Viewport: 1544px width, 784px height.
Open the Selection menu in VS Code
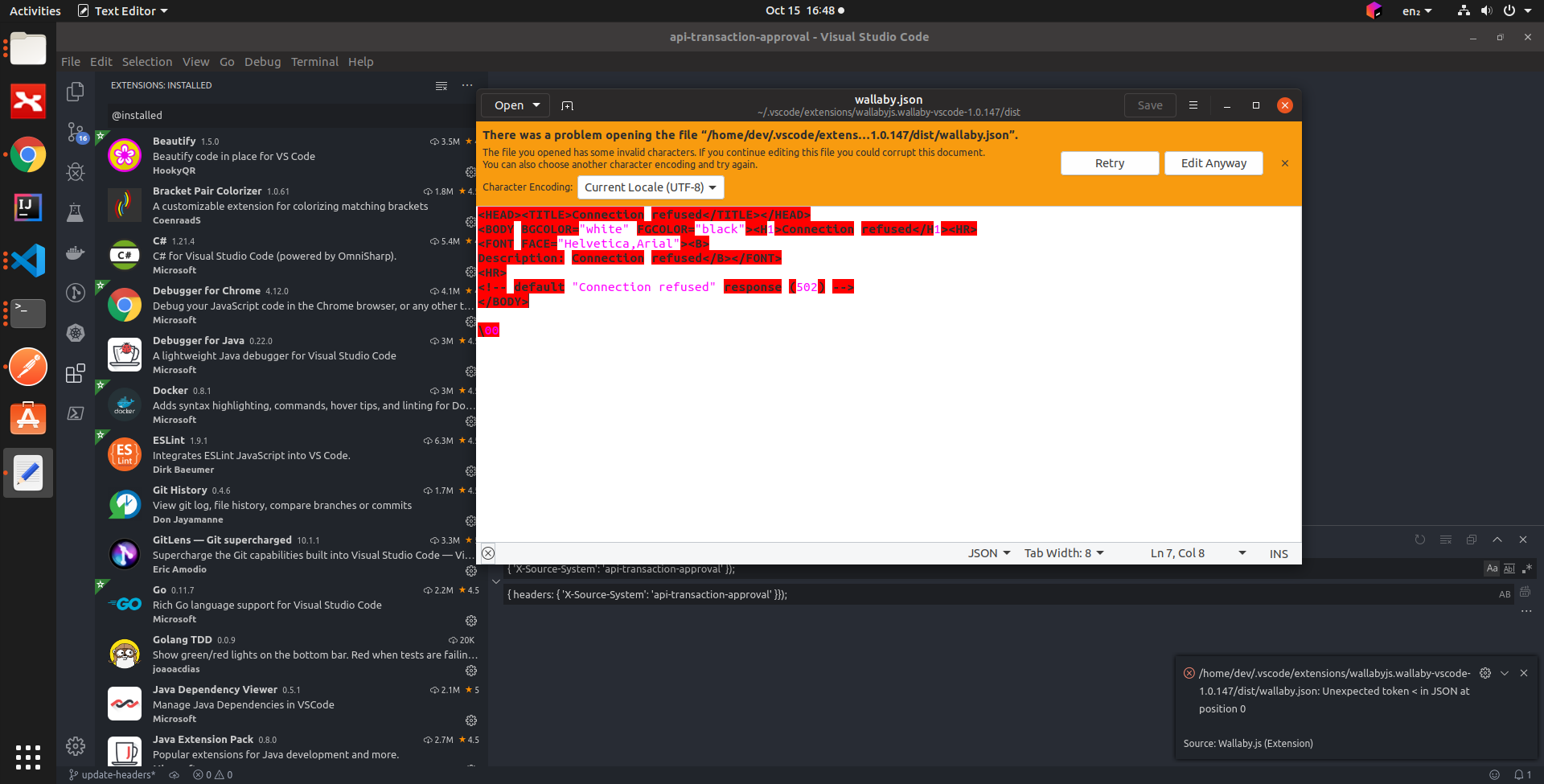147,62
